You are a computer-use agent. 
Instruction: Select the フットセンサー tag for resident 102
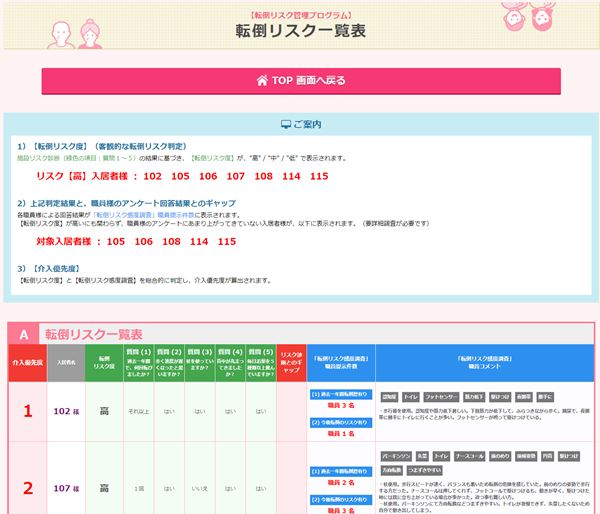443,395
